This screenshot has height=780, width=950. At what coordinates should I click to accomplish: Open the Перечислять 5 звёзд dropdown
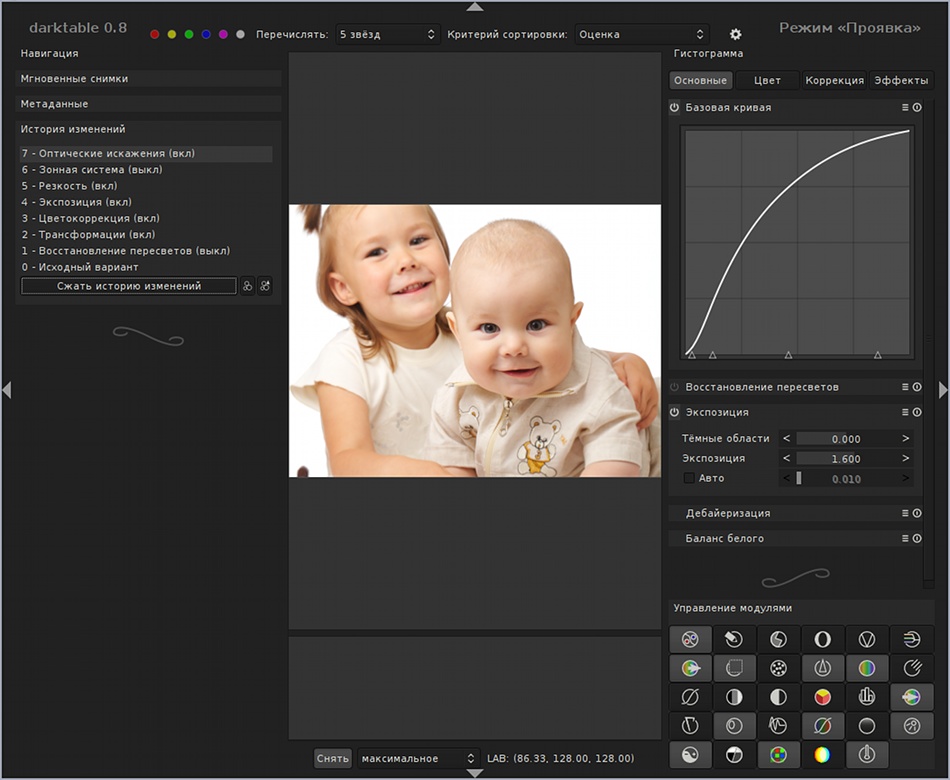tap(387, 35)
